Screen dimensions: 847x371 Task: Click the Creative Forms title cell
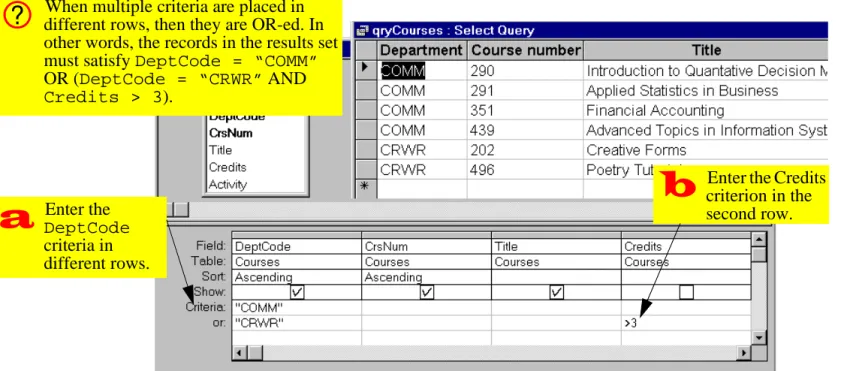click(705, 150)
